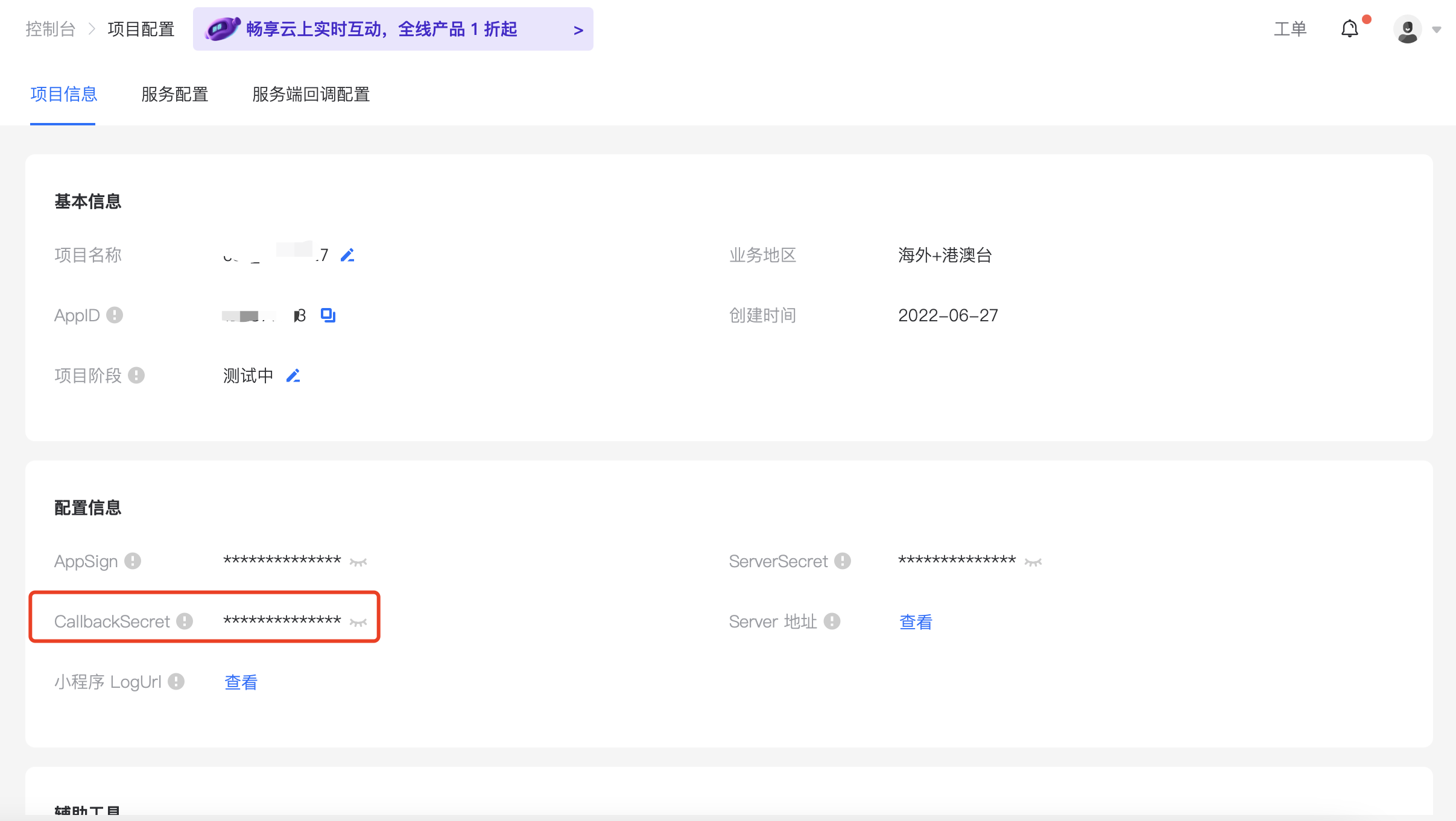Edit the project stage 测试中 pencil icon
The height and width of the screenshot is (821, 1456).
click(293, 376)
